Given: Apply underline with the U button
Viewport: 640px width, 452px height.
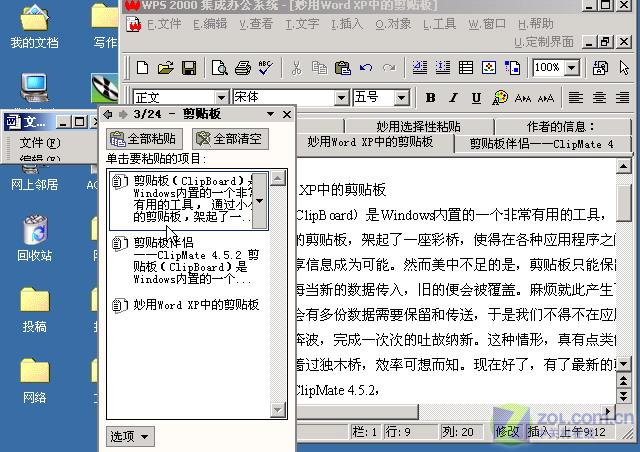Looking at the screenshot, I should pyautogui.click(x=476, y=98).
